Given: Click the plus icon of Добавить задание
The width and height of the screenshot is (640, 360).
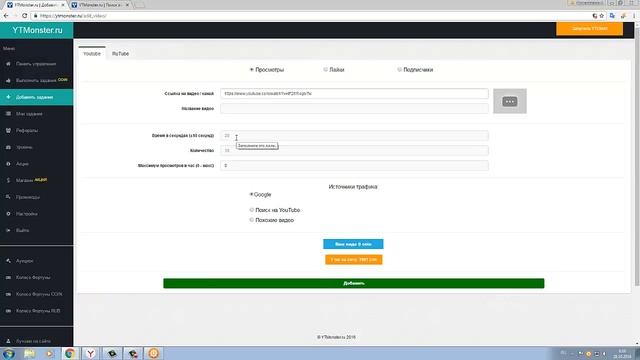Looking at the screenshot, I should pyautogui.click(x=8, y=97).
